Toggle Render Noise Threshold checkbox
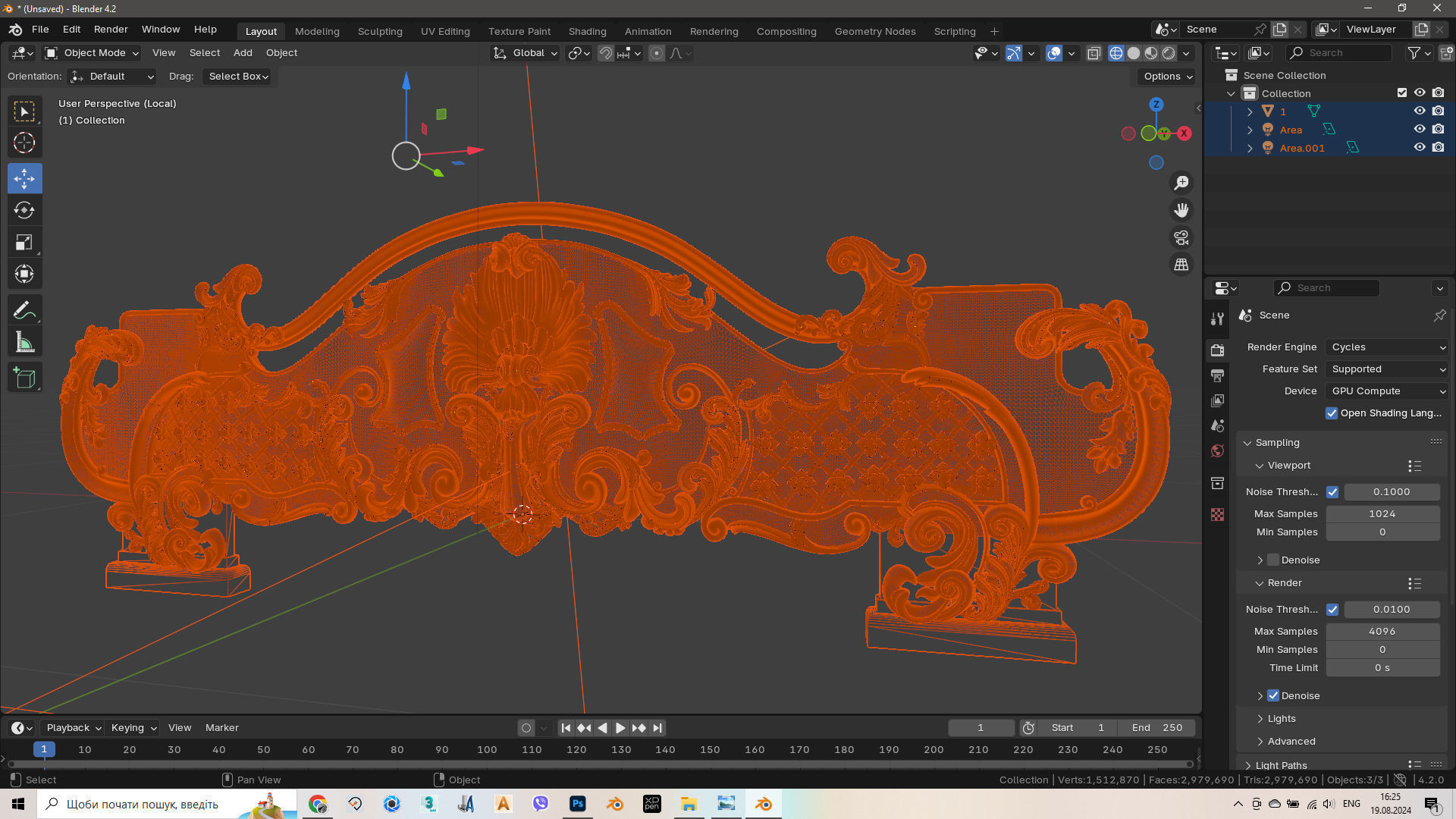1456x819 pixels. 1332,610
